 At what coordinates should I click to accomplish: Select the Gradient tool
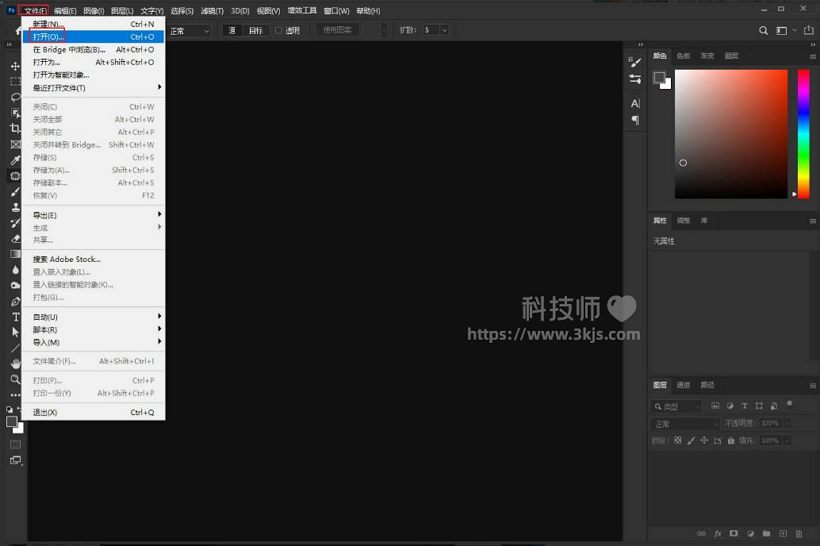point(15,254)
